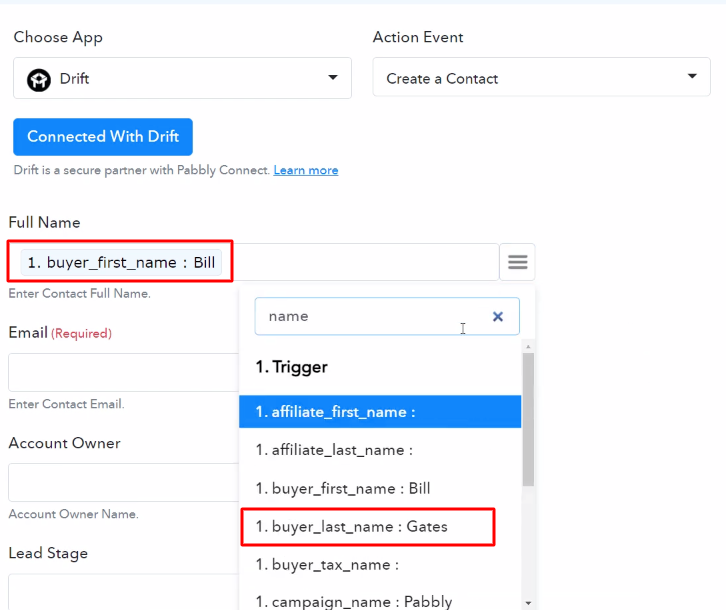Click the Lead Stage input field
Viewport: 726px width, 610px height.
[x=124, y=592]
